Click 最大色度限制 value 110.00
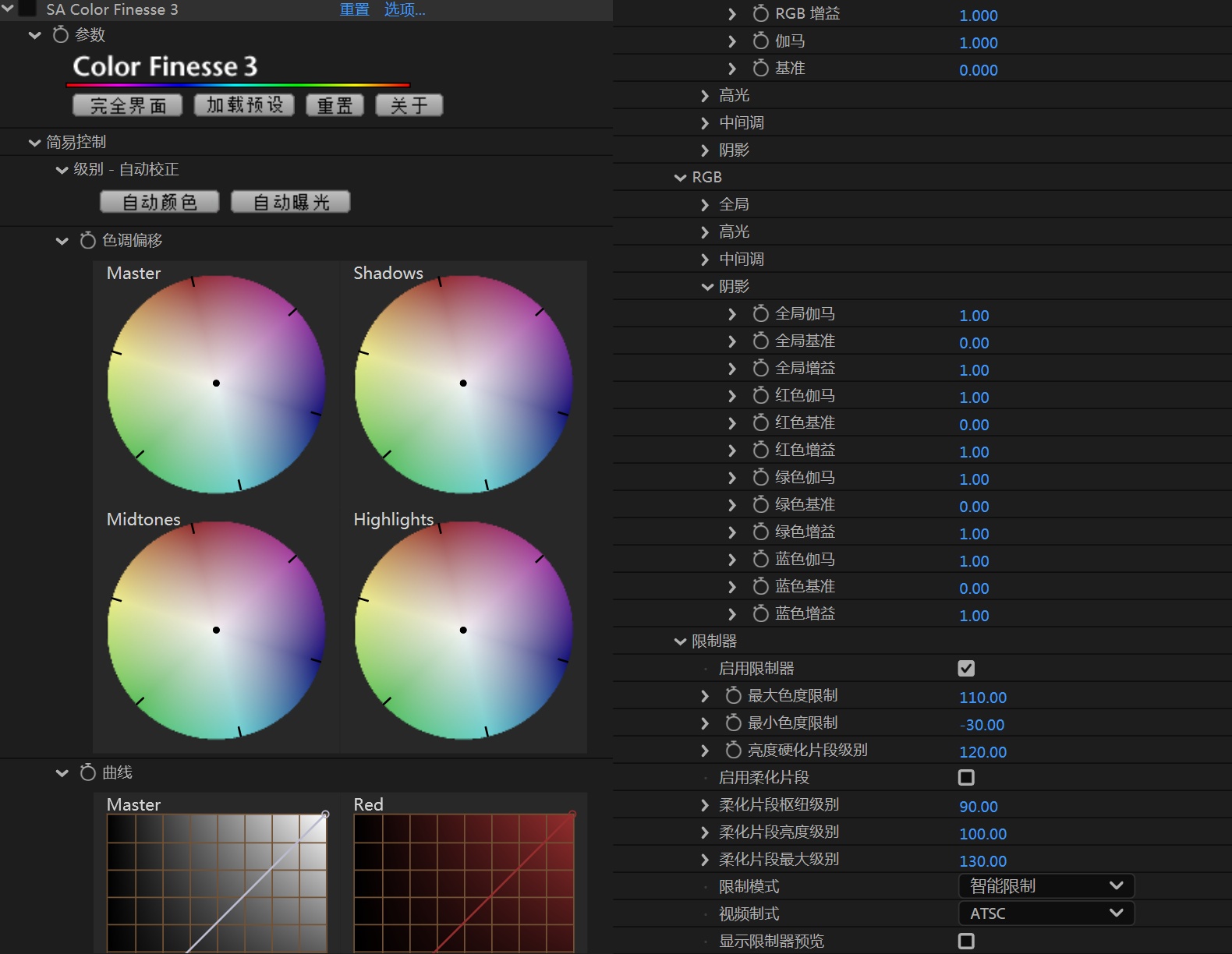 coord(982,697)
